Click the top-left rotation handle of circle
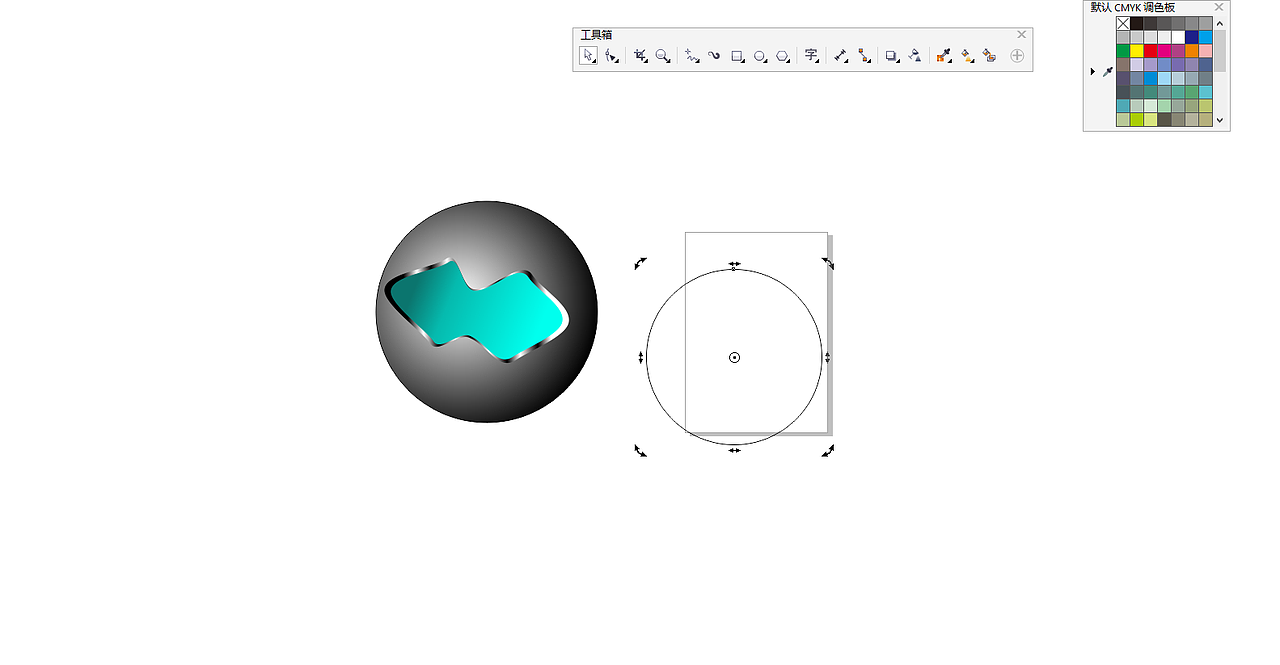 tap(640, 263)
